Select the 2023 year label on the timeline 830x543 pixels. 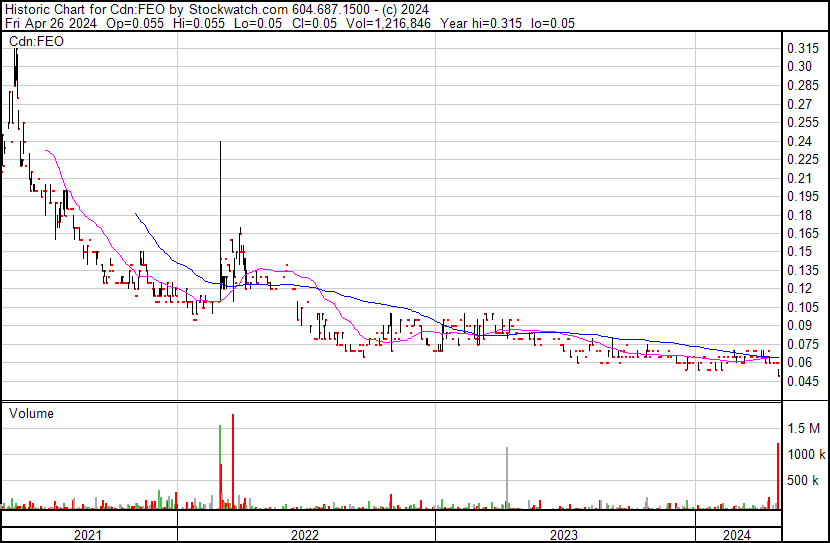point(565,535)
